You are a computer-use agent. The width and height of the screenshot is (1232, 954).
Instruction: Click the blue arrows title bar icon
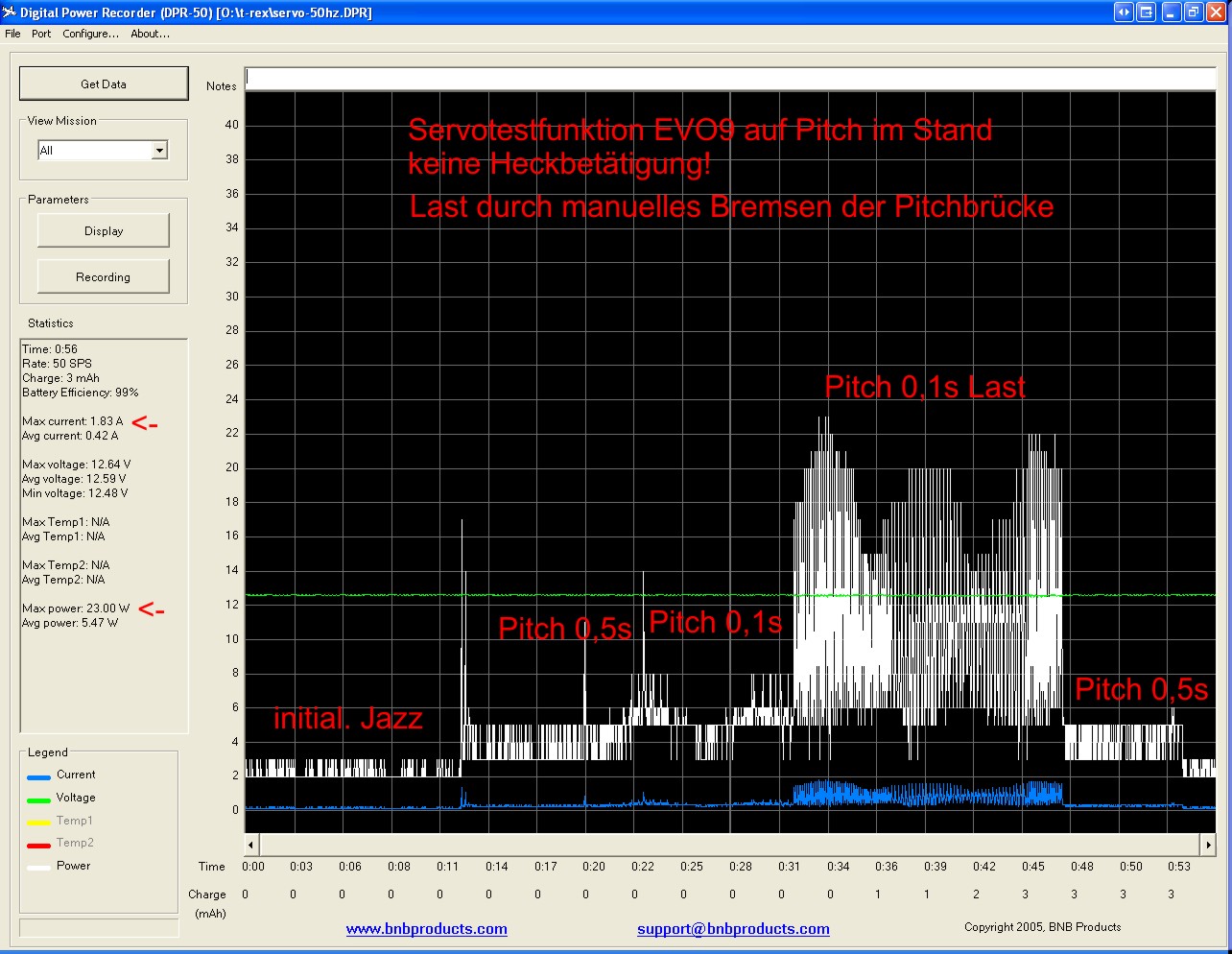click(x=1124, y=12)
